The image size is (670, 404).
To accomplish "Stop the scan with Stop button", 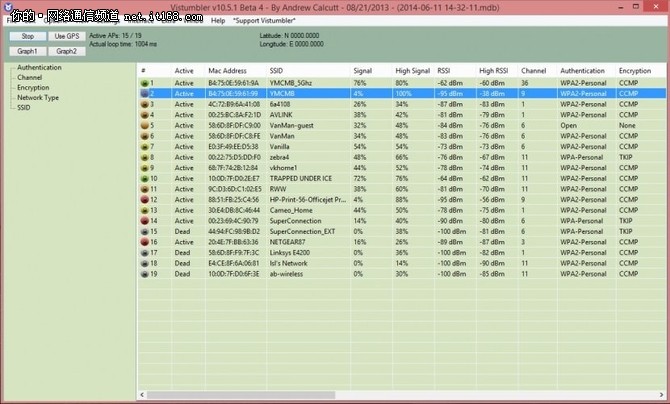I will click(x=28, y=36).
